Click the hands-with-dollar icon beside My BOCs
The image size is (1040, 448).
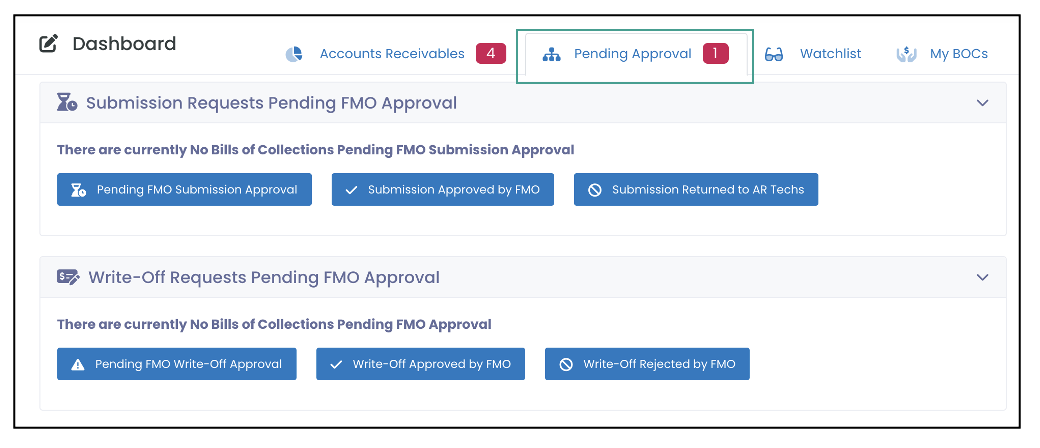pos(906,54)
